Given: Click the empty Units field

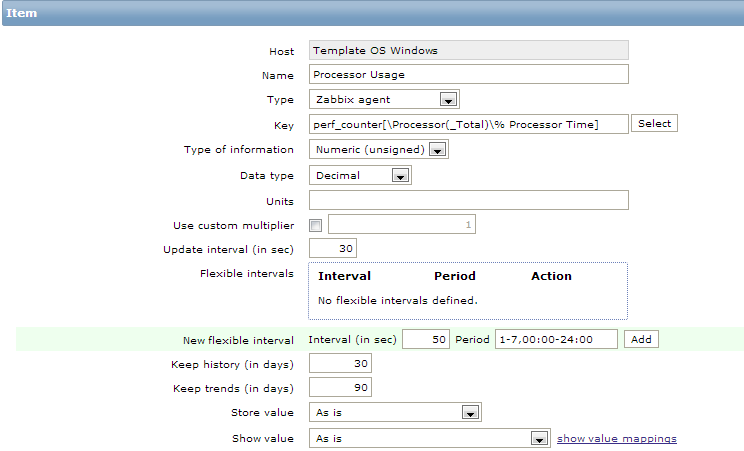Looking at the screenshot, I should point(468,200).
